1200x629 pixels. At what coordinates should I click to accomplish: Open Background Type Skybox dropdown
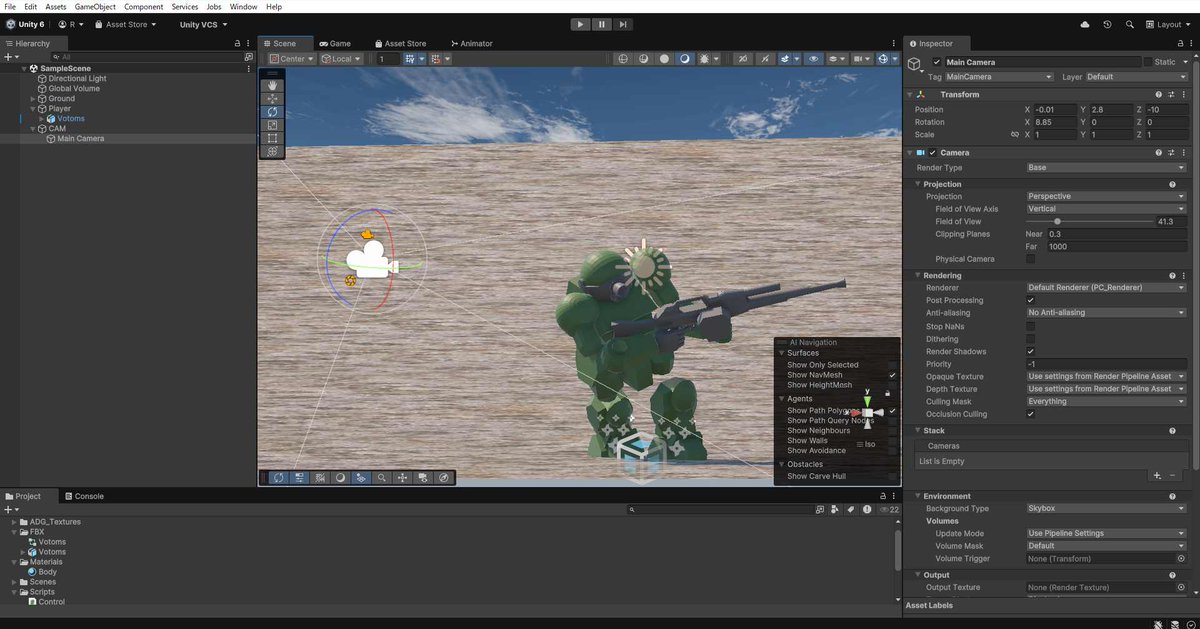click(x=1107, y=509)
